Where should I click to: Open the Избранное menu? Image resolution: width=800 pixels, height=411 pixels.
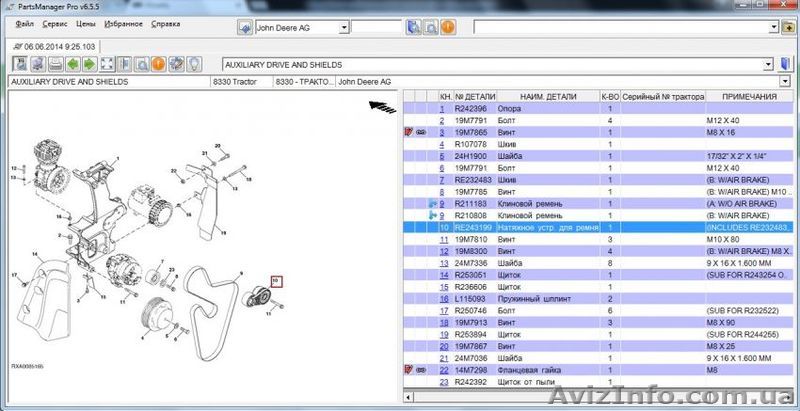coord(124,22)
